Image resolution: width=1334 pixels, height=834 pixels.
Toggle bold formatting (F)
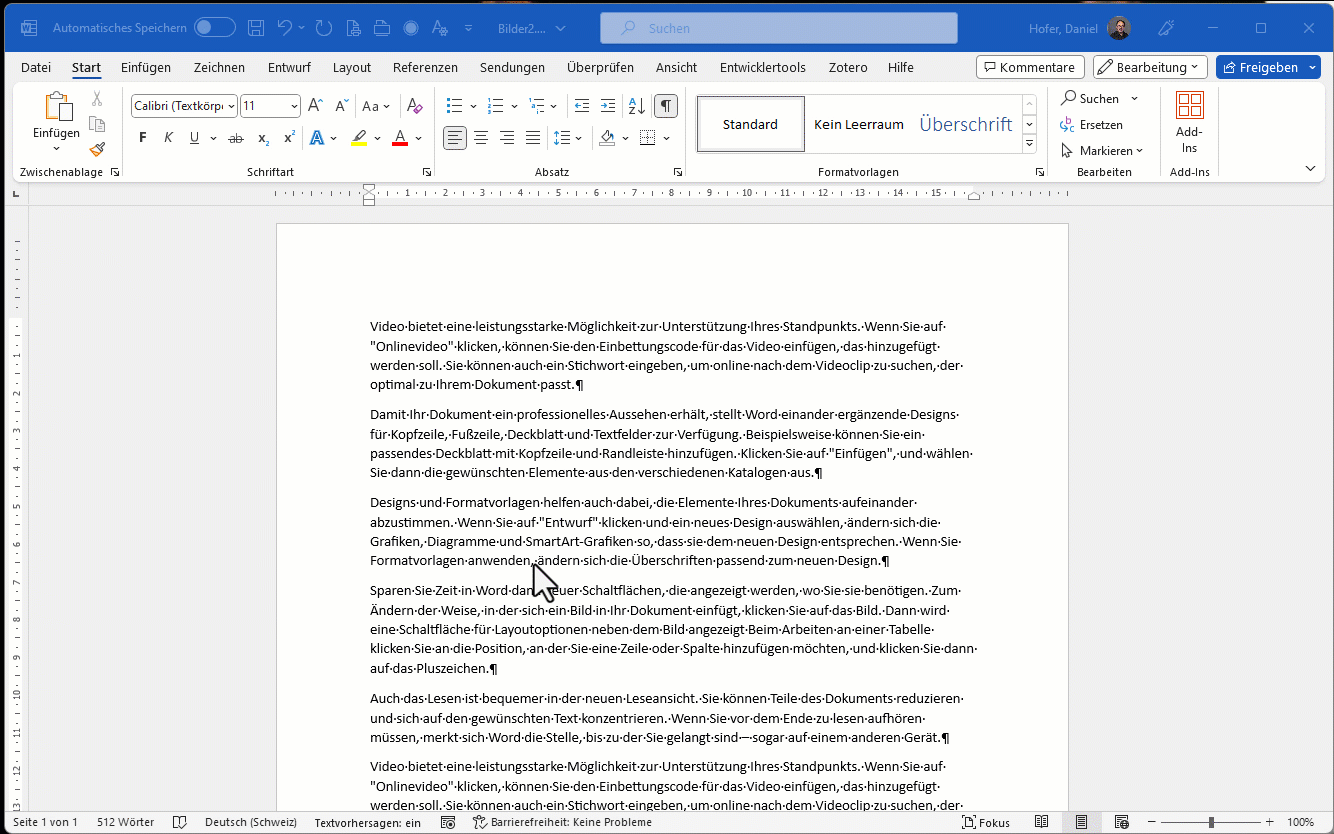(x=143, y=138)
